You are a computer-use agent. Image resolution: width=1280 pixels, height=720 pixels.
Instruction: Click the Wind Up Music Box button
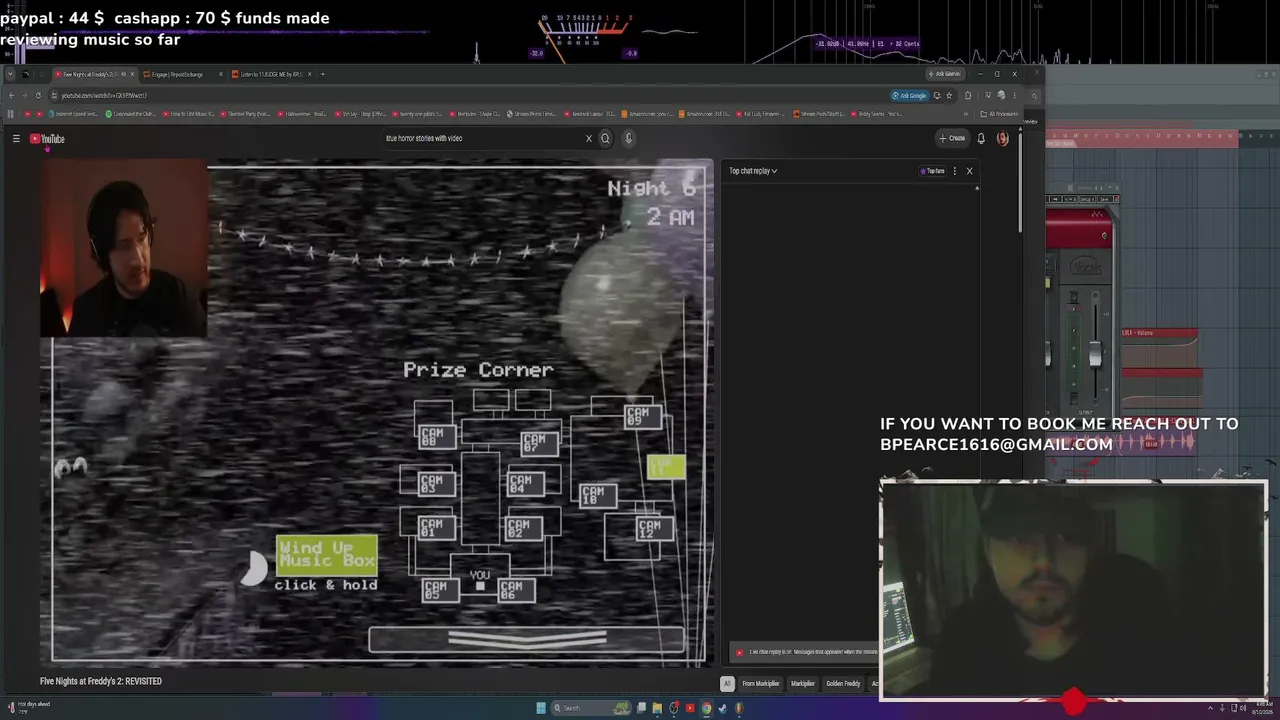(x=327, y=554)
